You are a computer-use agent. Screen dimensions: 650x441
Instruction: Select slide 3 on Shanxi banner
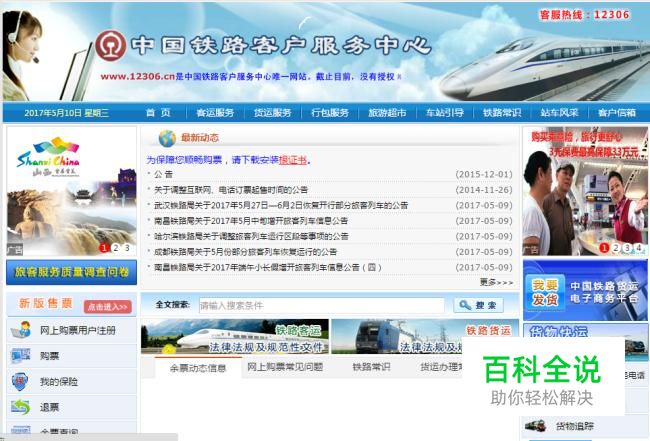click(127, 248)
